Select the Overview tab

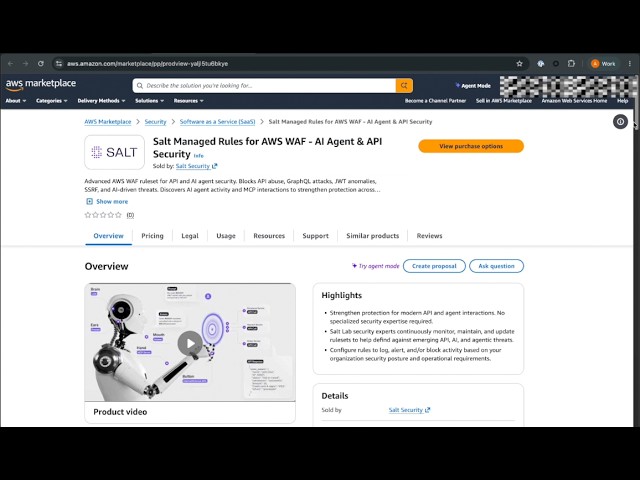point(108,236)
